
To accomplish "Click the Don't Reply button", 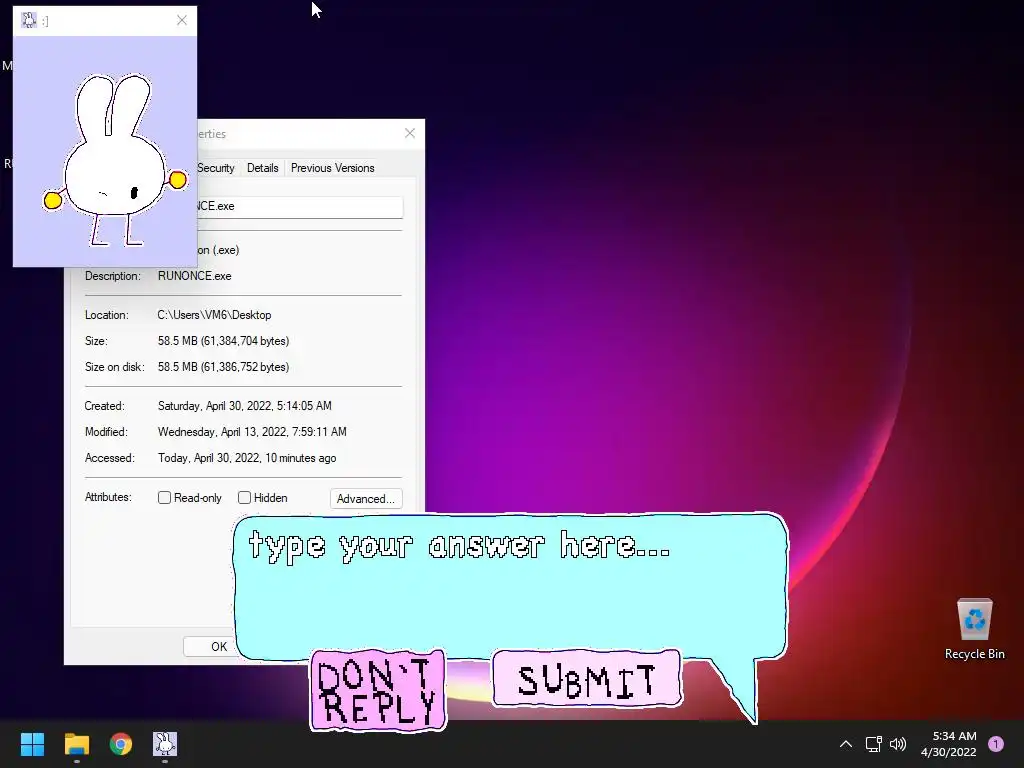I will (378, 690).
